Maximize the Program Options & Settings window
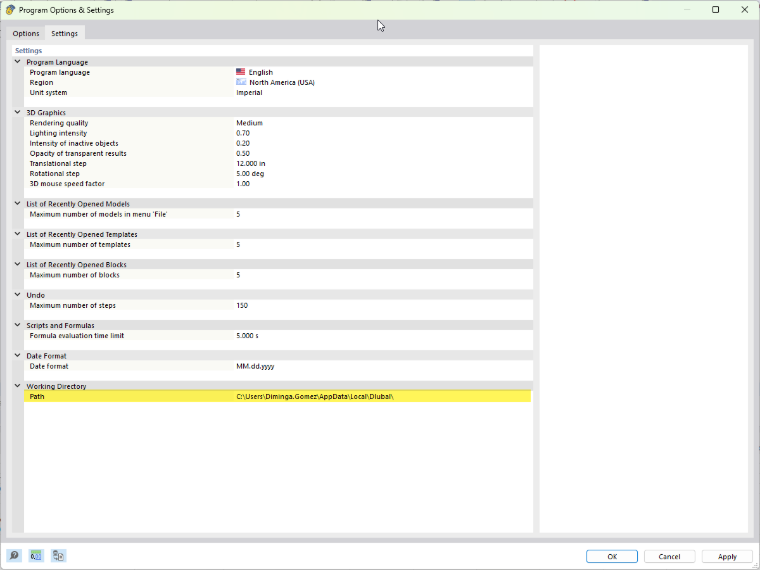The image size is (760, 570). coord(715,10)
